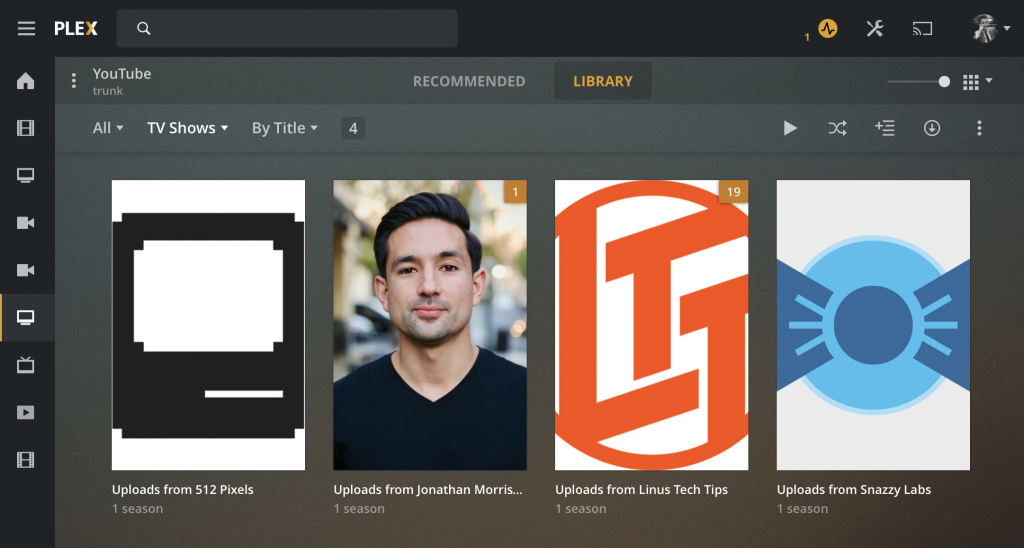Switch to the Library tab
The height and width of the screenshot is (548, 1024).
tap(603, 81)
